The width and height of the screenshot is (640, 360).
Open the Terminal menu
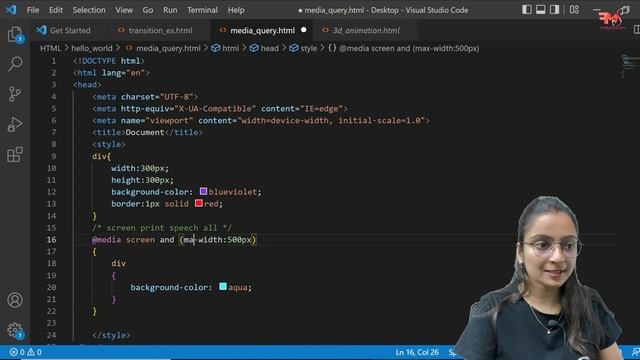(202, 10)
